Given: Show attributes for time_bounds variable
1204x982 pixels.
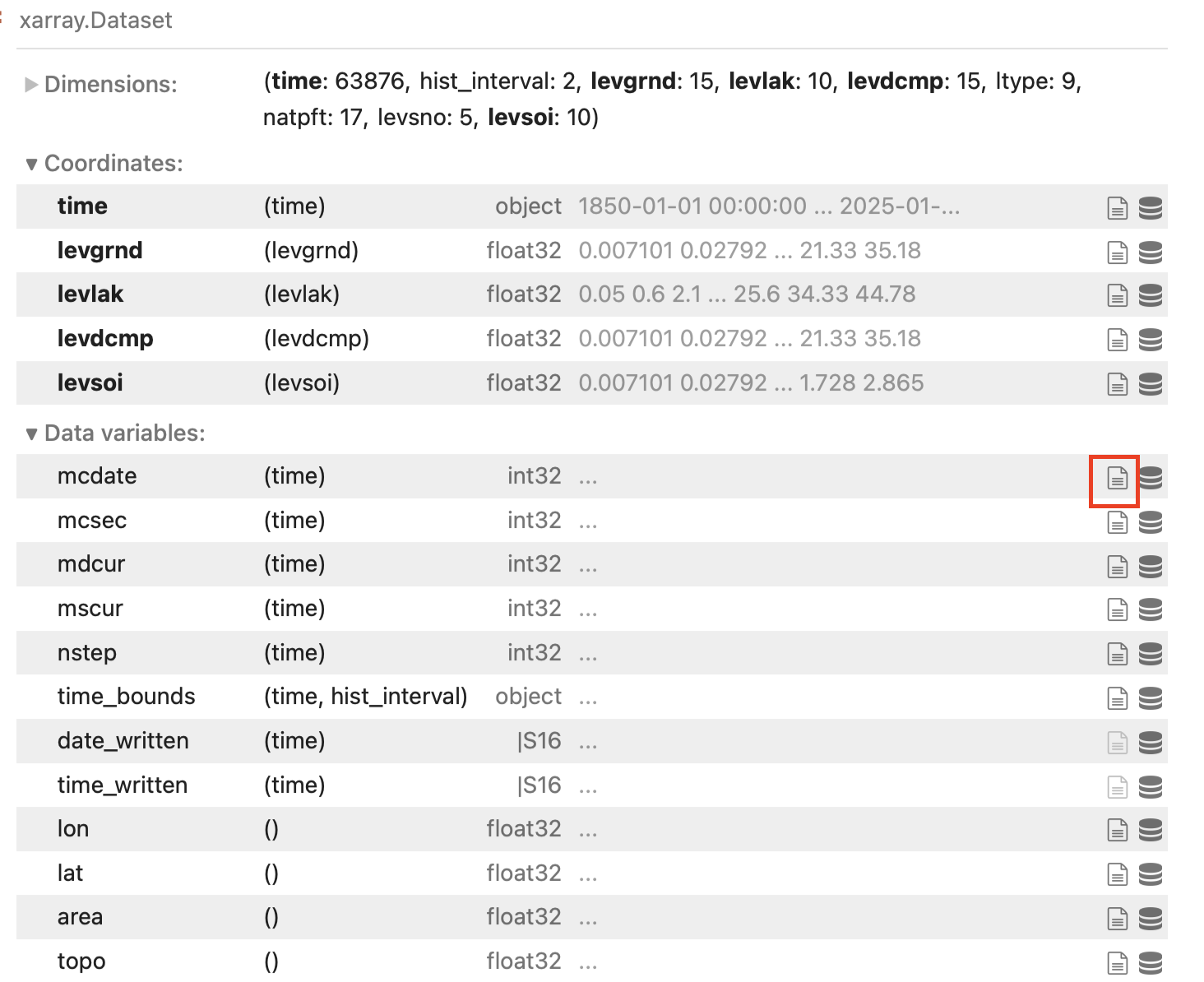Looking at the screenshot, I should (1117, 698).
